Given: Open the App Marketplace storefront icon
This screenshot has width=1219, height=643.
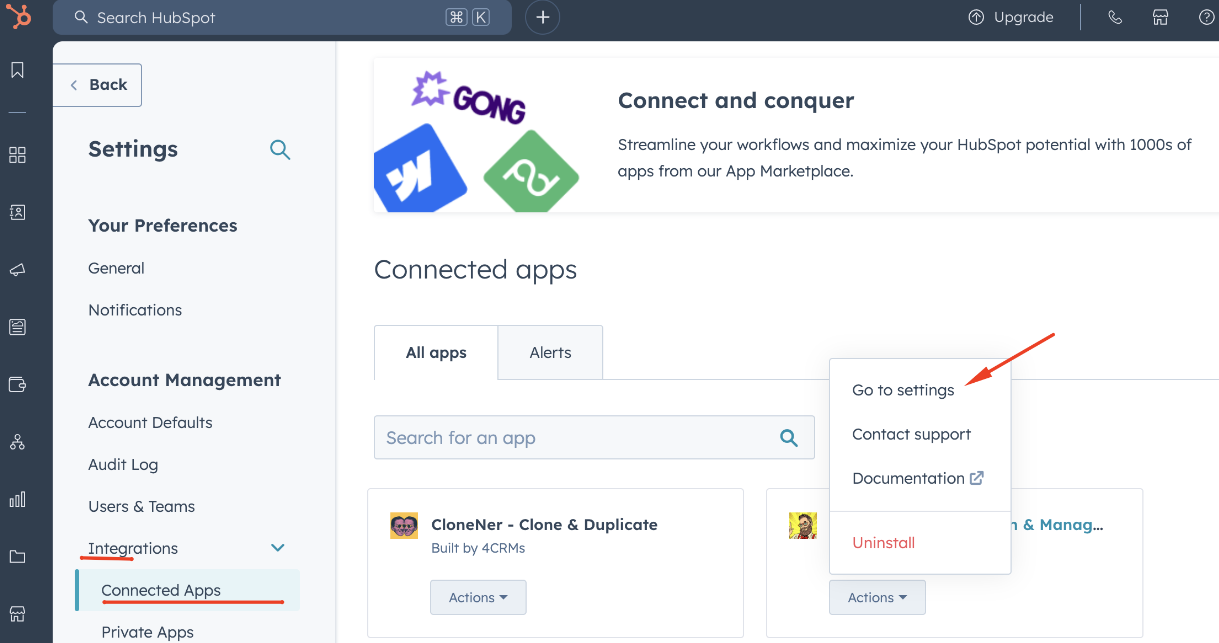Looking at the screenshot, I should [1160, 17].
